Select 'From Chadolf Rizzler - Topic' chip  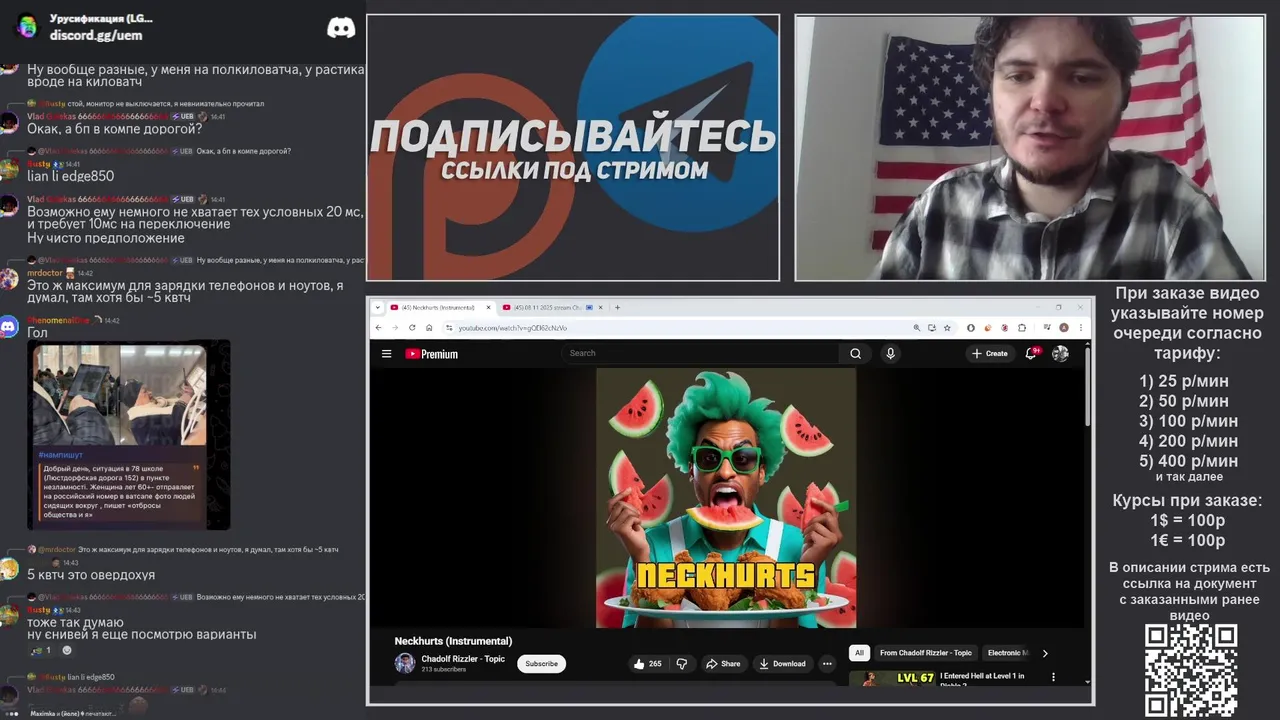pyautogui.click(x=925, y=653)
